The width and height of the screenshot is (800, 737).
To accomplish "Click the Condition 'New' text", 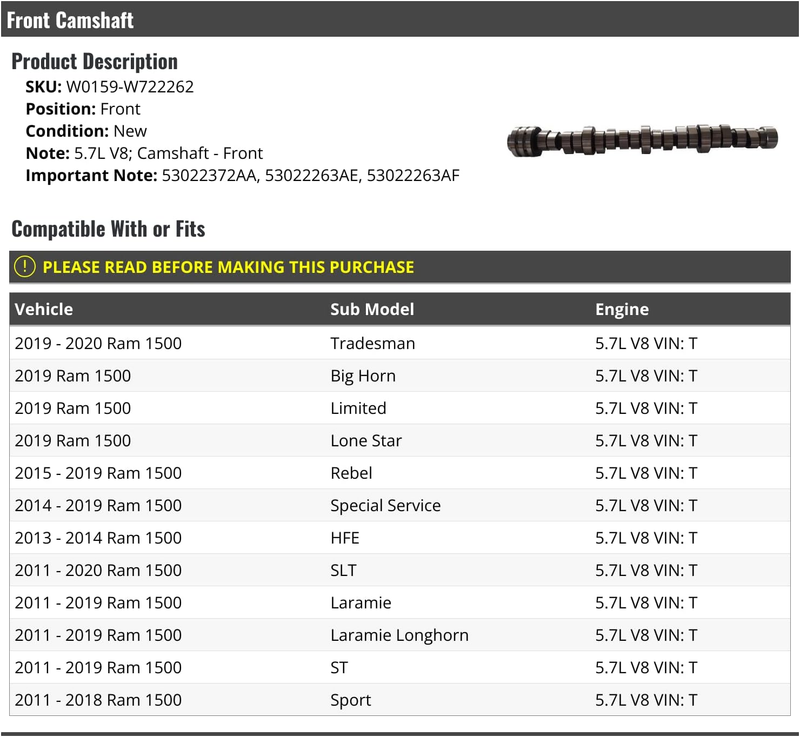I will point(130,131).
